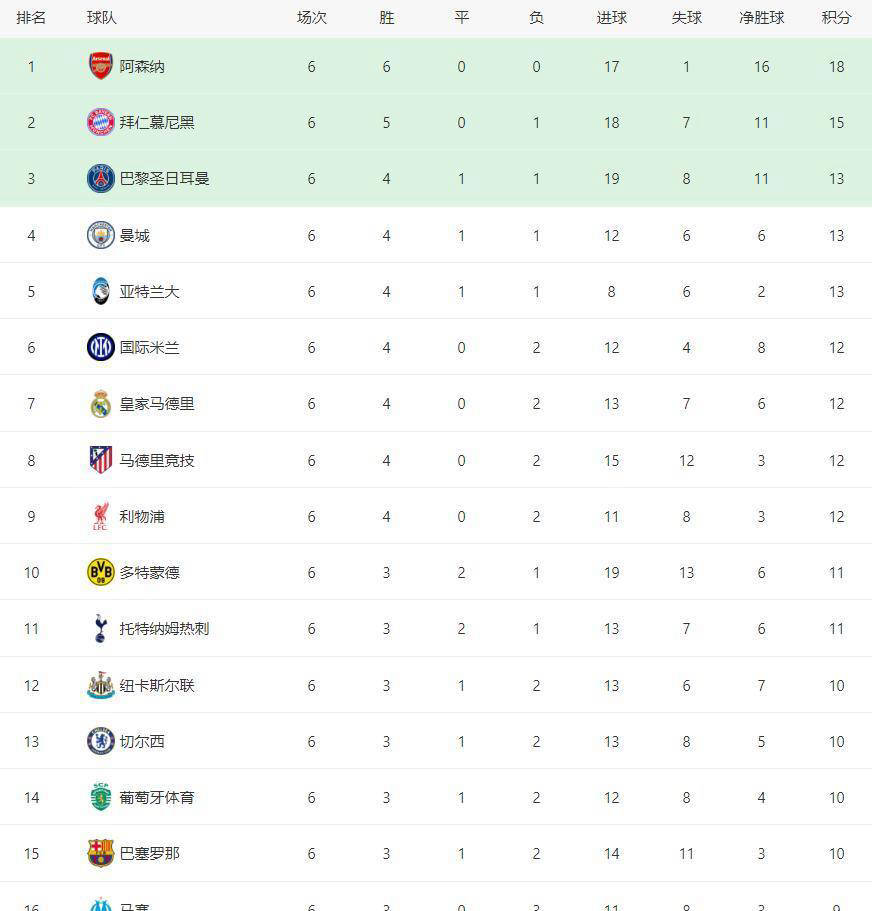Select the 纽卡斯尔联 team name
Image resolution: width=872 pixels, height=911 pixels.
[157, 686]
